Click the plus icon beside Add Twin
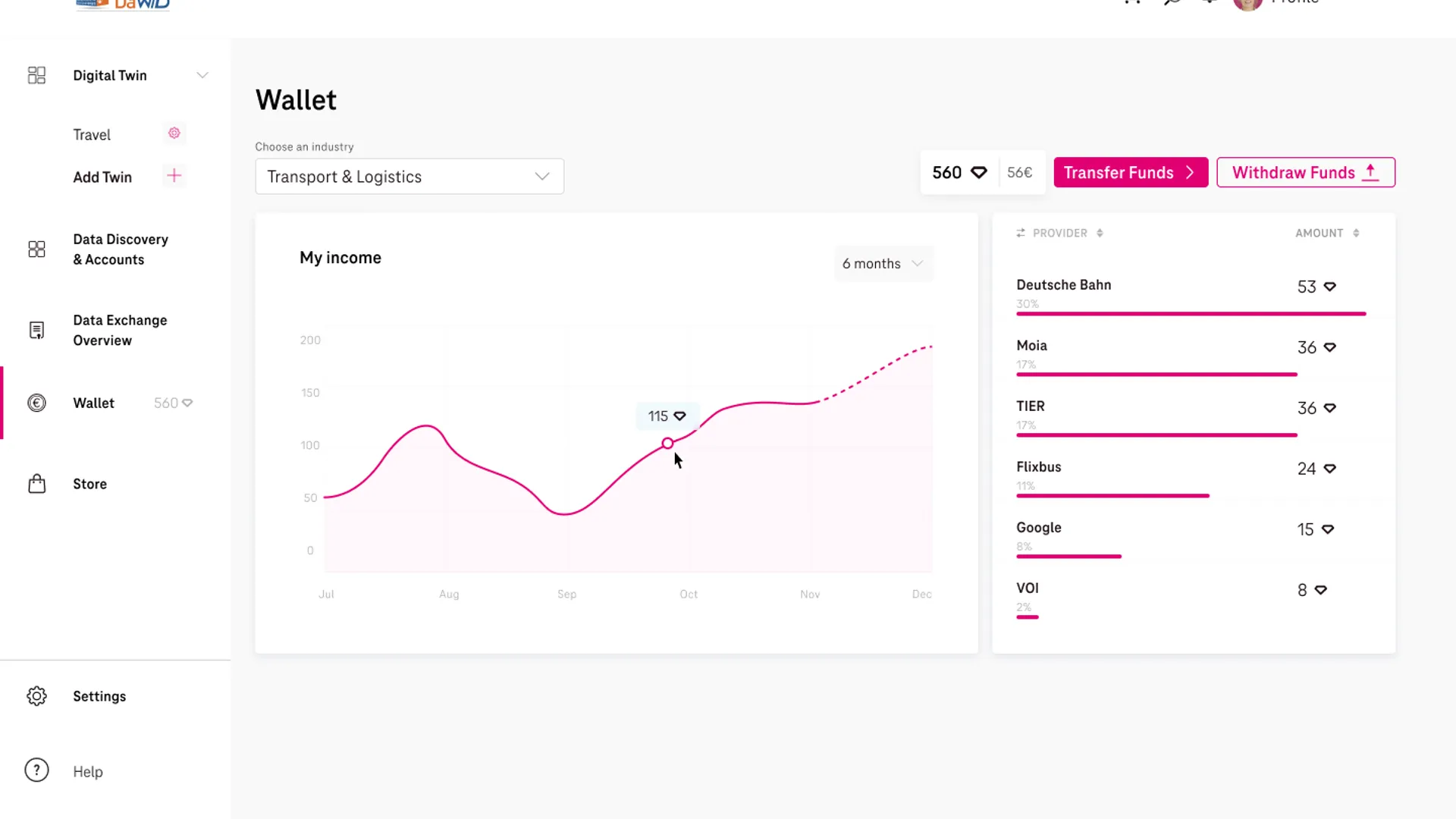 [x=174, y=176]
